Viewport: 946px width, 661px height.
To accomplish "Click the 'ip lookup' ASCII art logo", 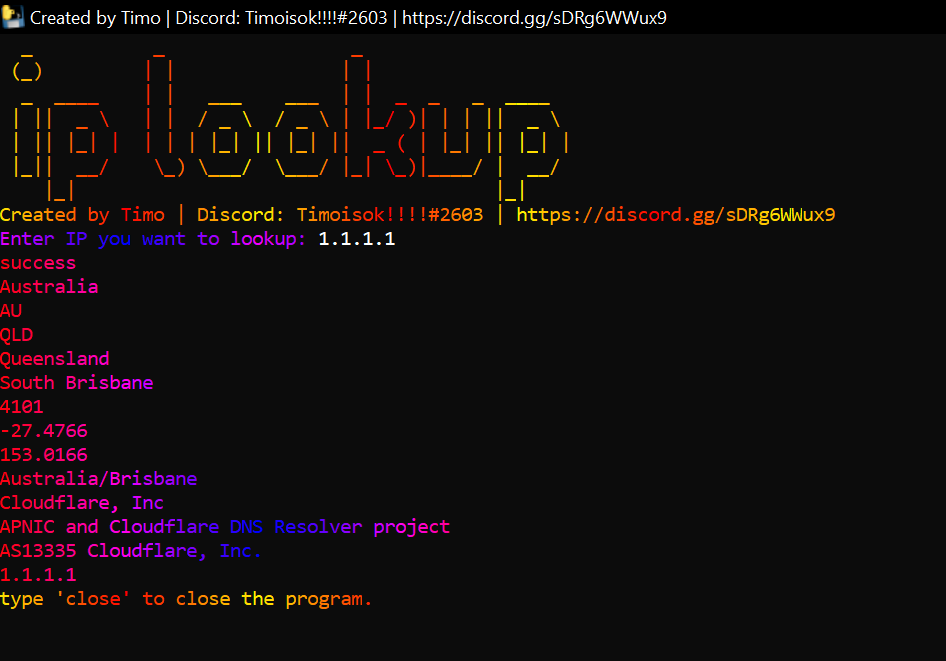I will click(x=290, y=120).
